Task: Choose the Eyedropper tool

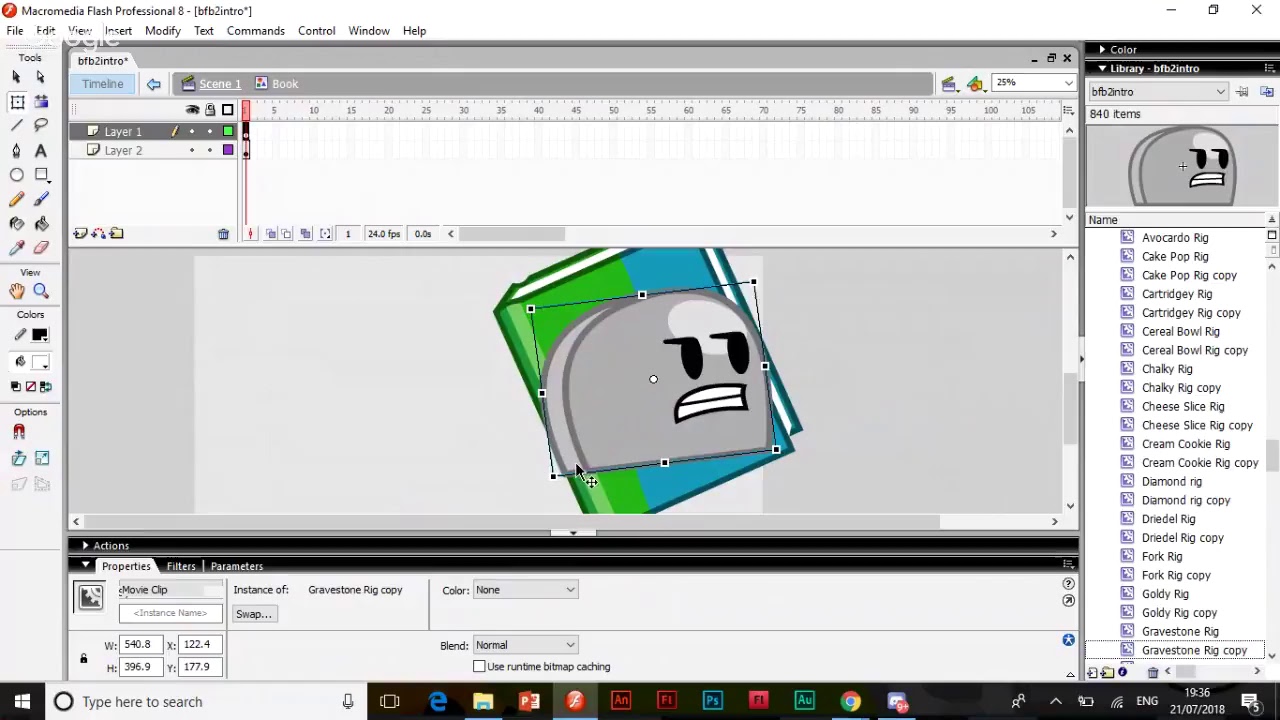Action: click(x=17, y=248)
